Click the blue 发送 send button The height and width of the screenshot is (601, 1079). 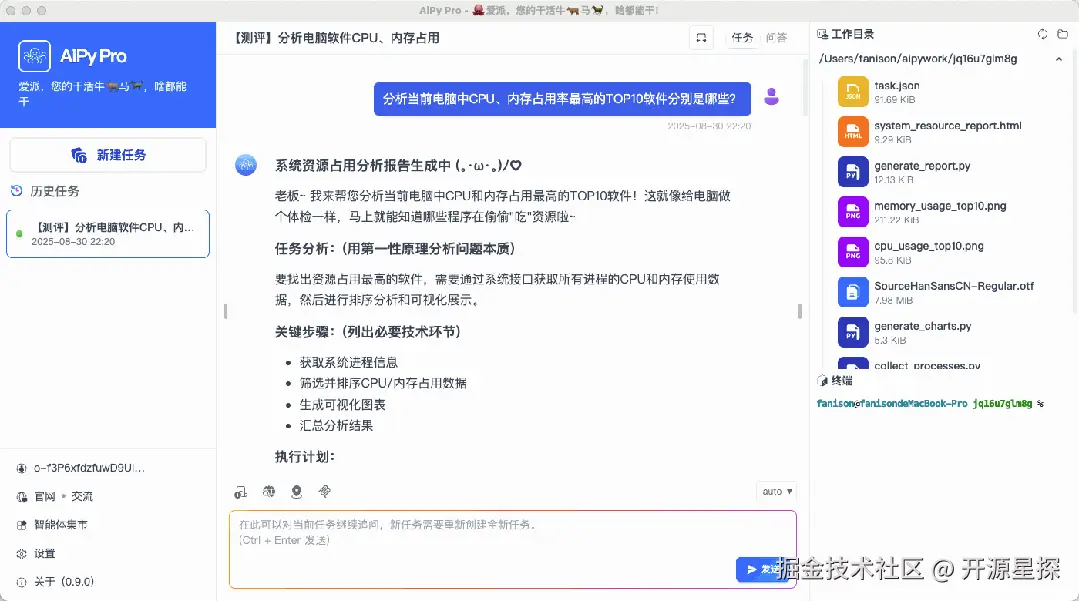pos(762,569)
